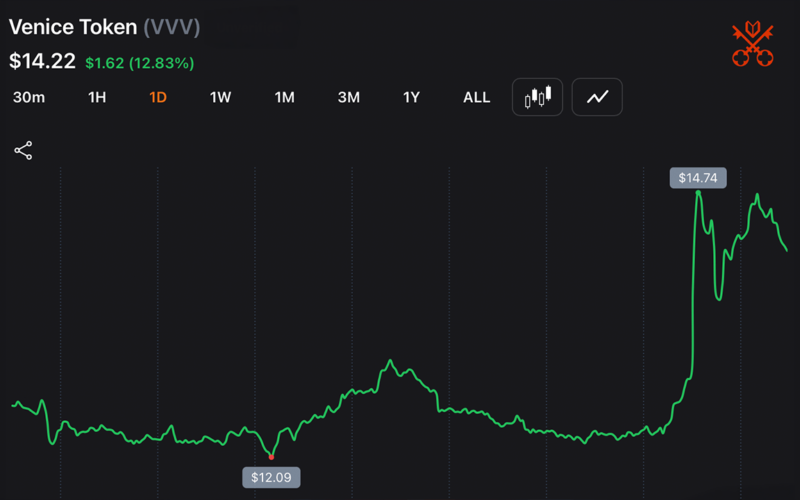Click the red Venice crossed keys logo
This screenshot has width=800, height=500.
[x=753, y=44]
